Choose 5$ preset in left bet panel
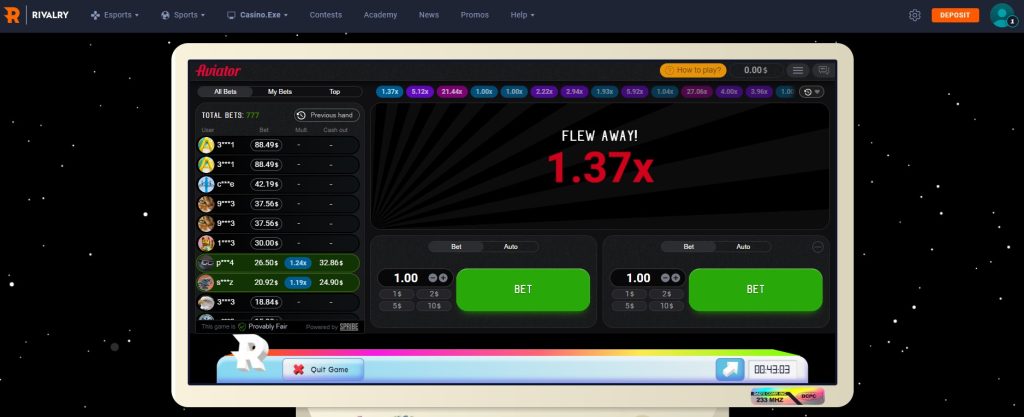This screenshot has height=417, width=1024. [x=396, y=306]
